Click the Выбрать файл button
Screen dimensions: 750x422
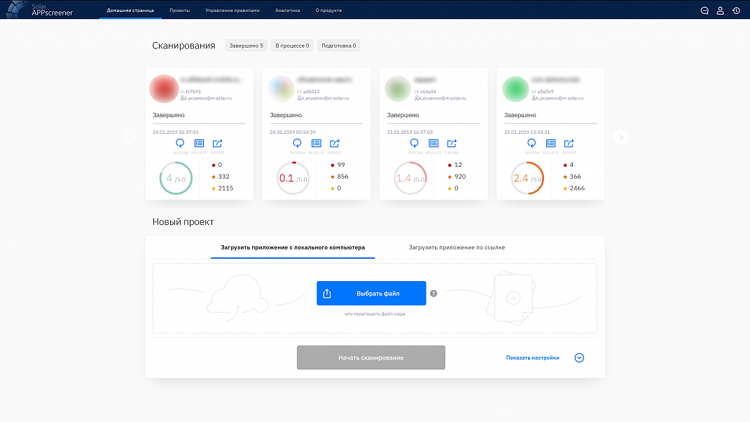[371, 293]
